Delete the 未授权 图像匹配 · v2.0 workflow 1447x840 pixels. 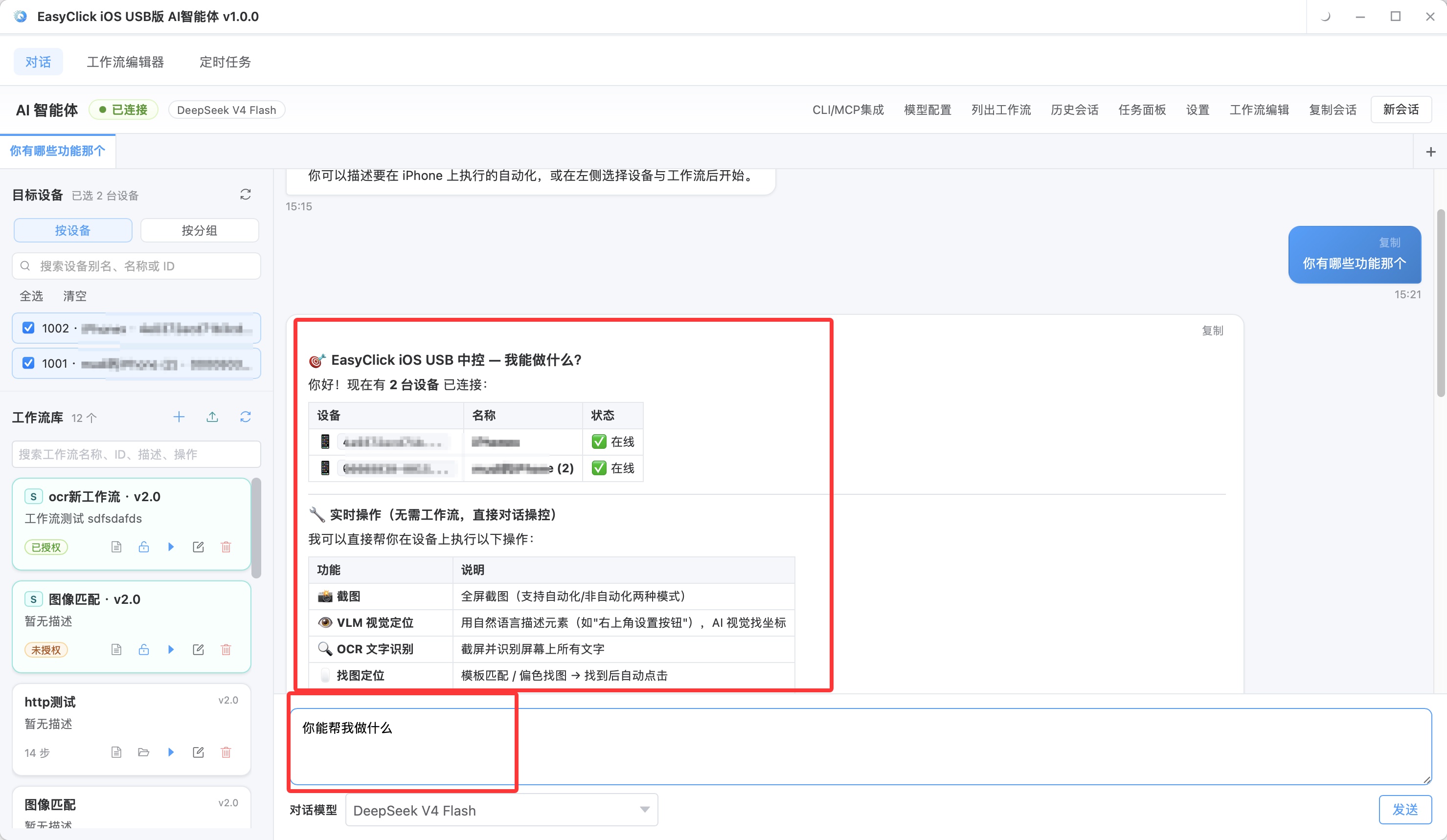(x=226, y=649)
